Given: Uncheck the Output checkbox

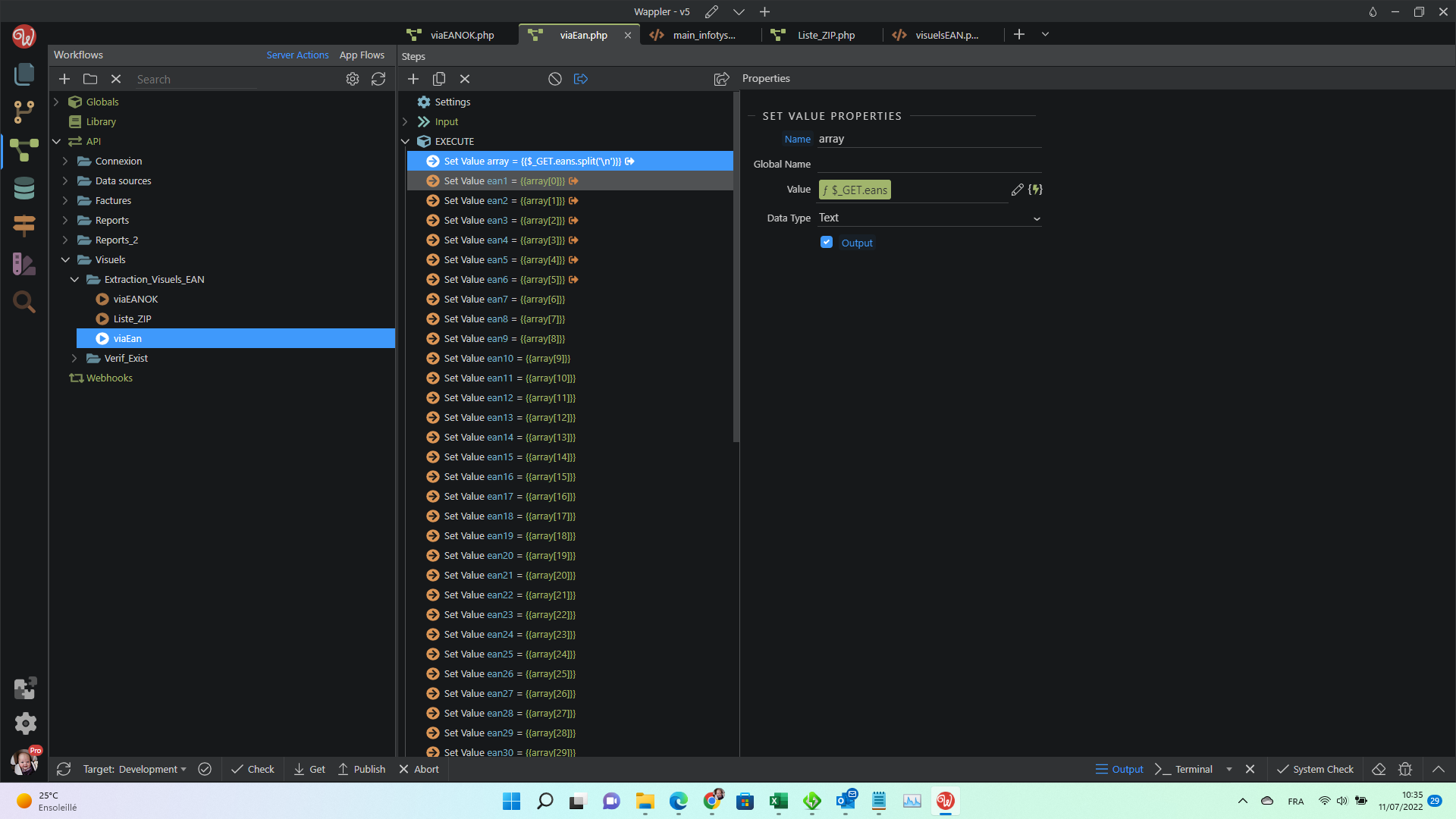Looking at the screenshot, I should coord(827,242).
